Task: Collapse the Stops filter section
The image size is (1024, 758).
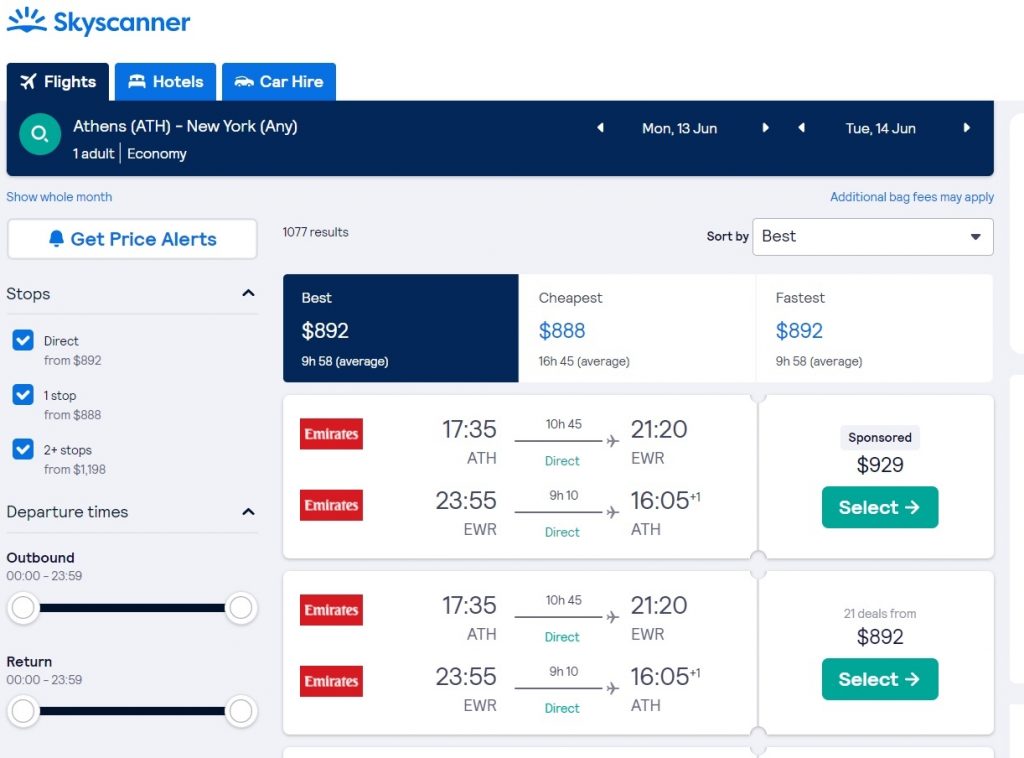Action: (248, 293)
